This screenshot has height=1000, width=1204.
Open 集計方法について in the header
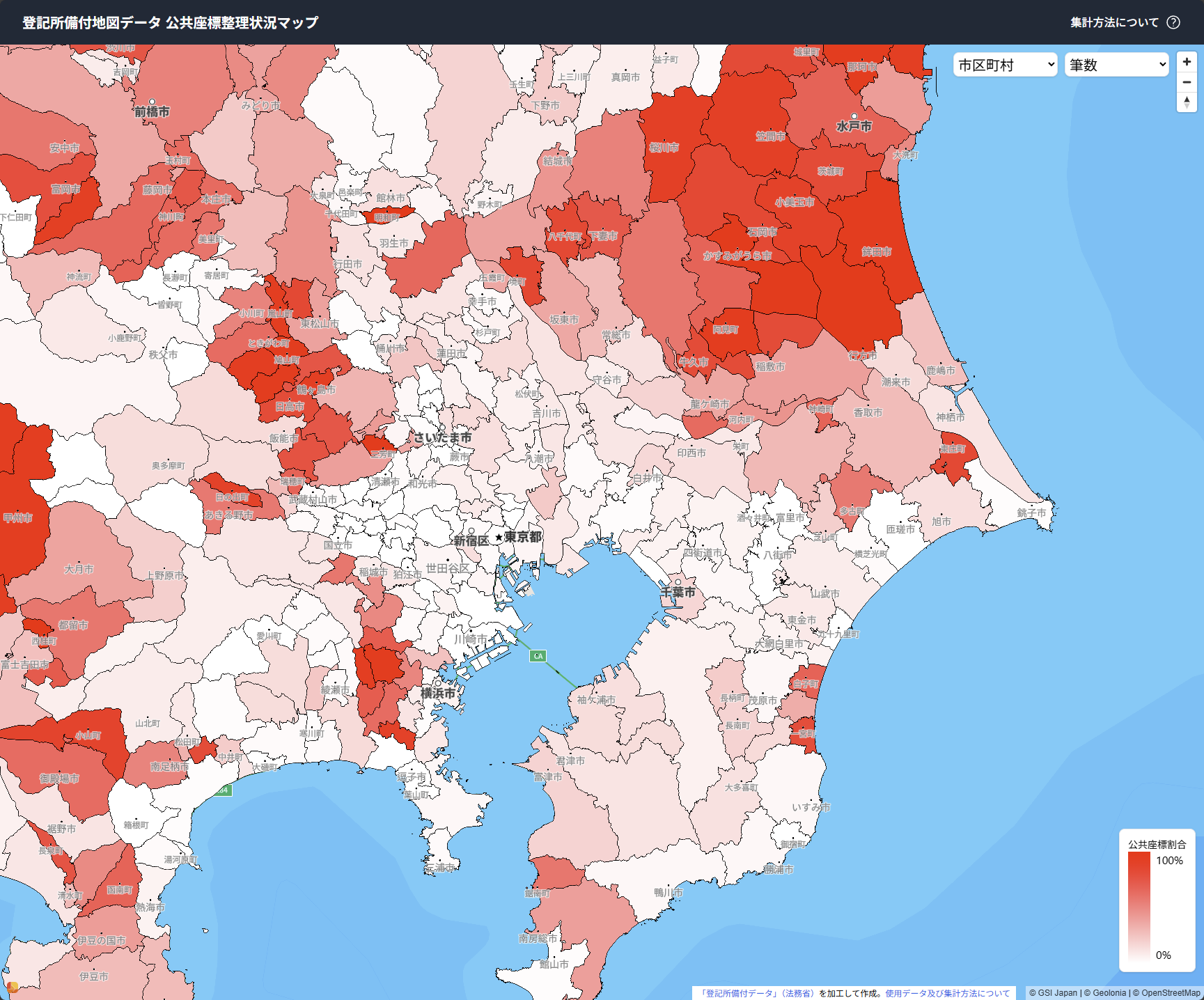click(x=1114, y=22)
